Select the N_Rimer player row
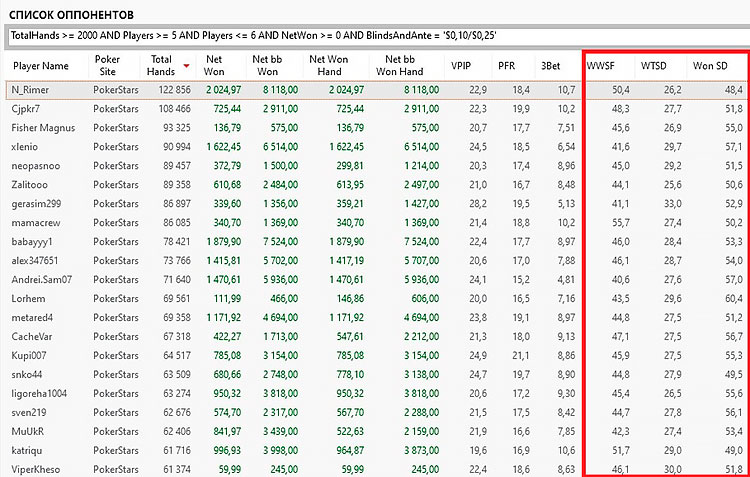The width and height of the screenshot is (750, 477). point(31,89)
